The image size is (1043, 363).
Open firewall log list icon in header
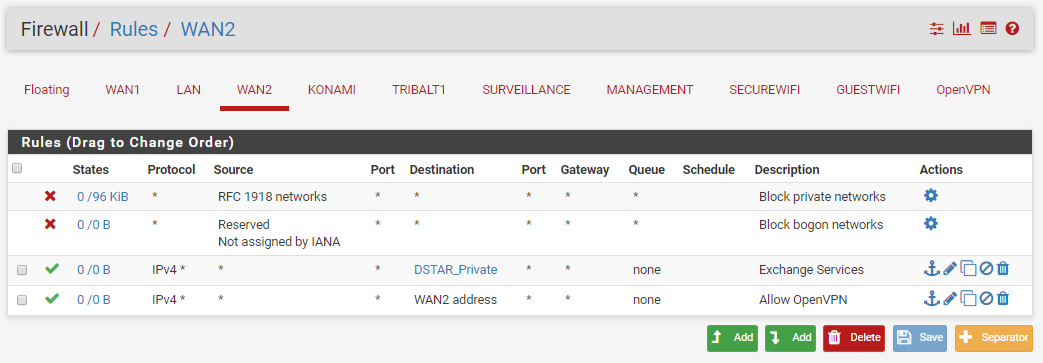click(x=988, y=29)
